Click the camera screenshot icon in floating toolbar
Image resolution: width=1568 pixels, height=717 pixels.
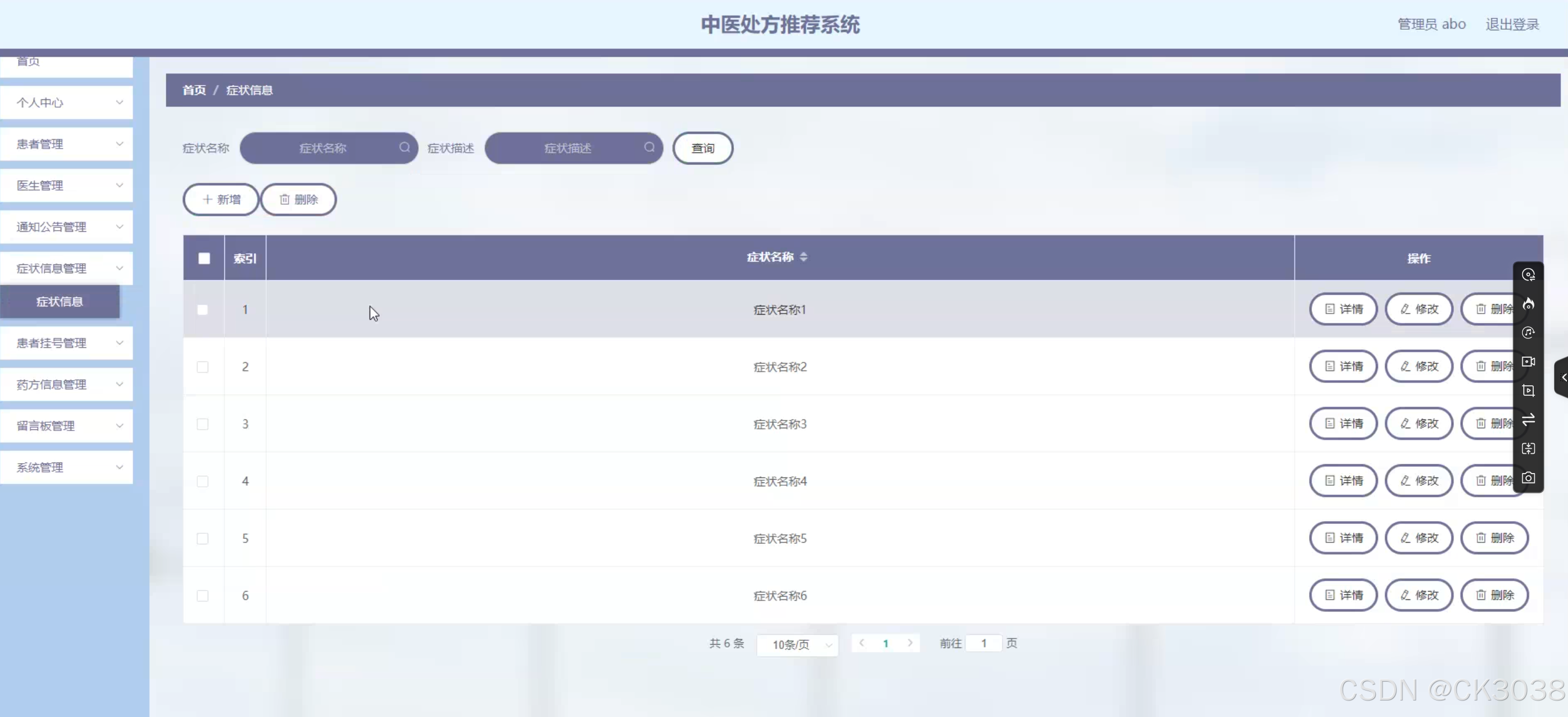[1528, 478]
